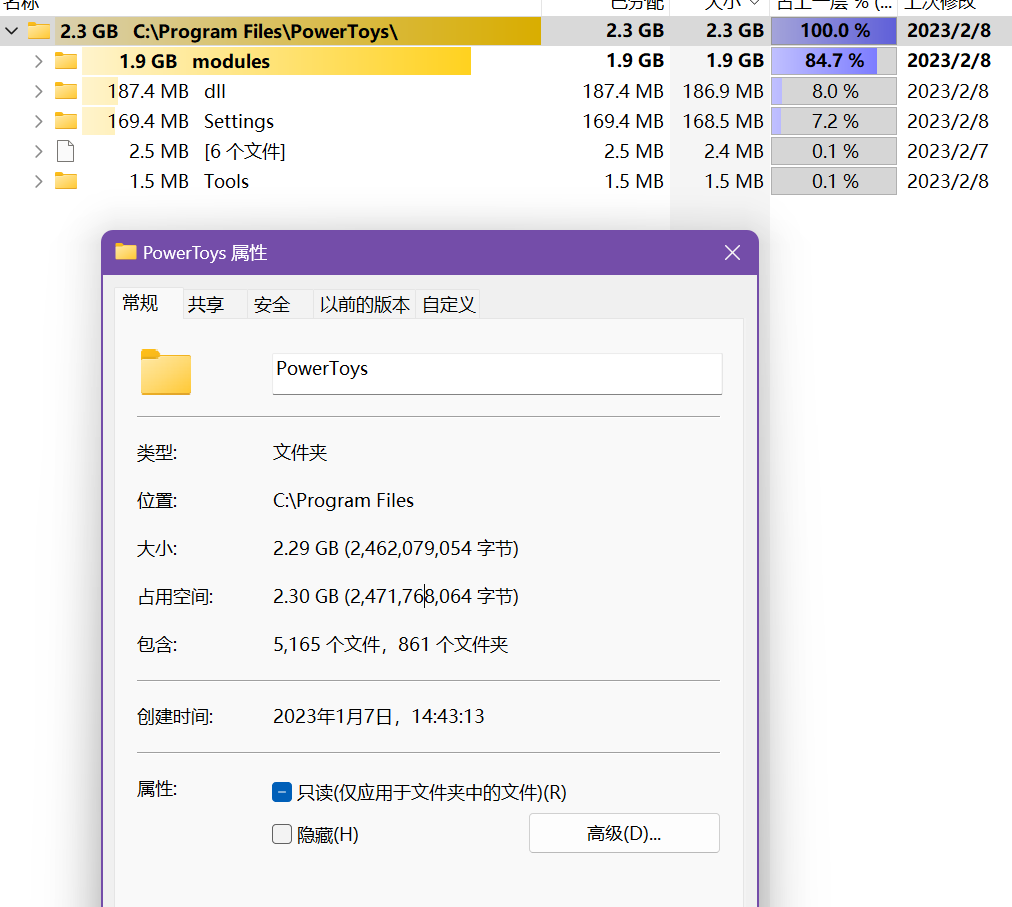Toggle the 只读 read-only checkbox
This screenshot has height=907, width=1012.
point(282,792)
